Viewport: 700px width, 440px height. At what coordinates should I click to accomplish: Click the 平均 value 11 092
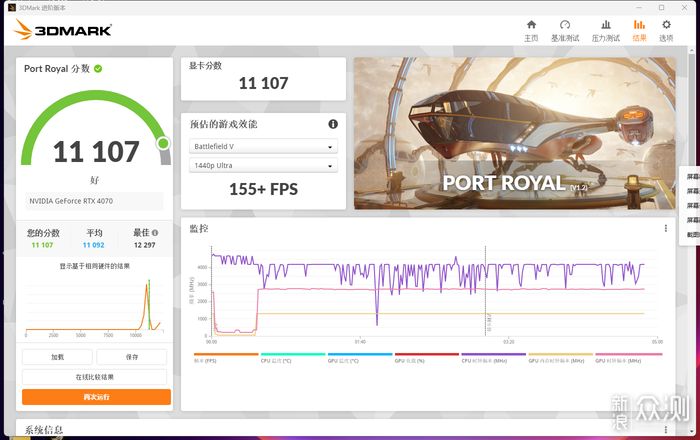tap(93, 245)
